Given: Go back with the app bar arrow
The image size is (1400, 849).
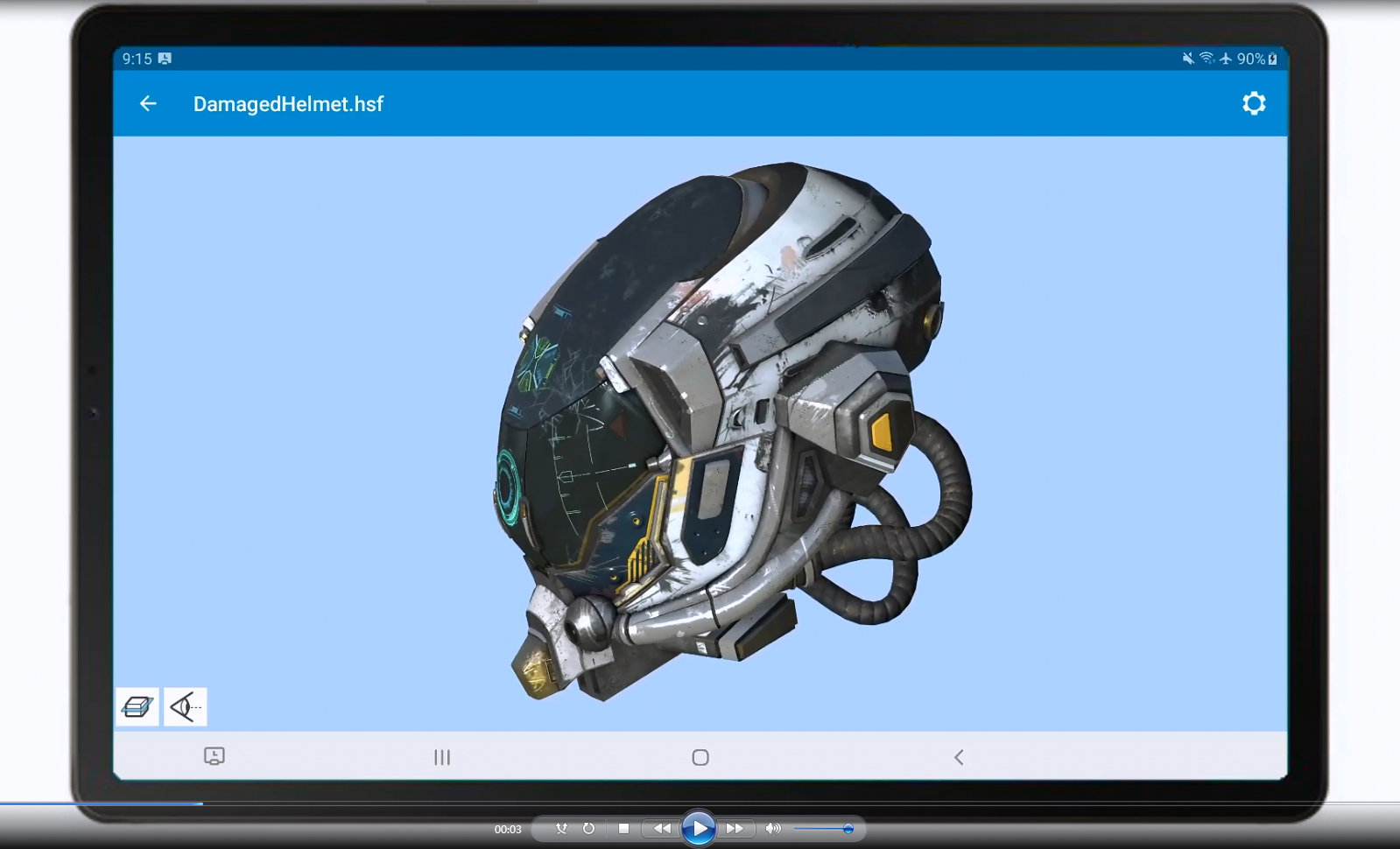Looking at the screenshot, I should (148, 103).
